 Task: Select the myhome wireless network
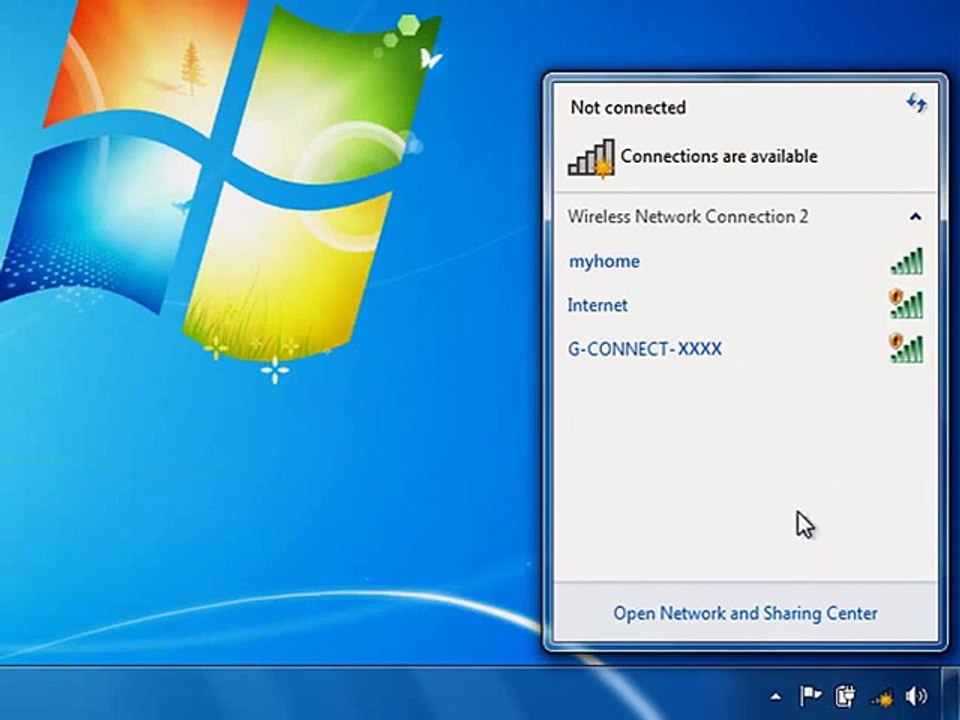pos(745,261)
